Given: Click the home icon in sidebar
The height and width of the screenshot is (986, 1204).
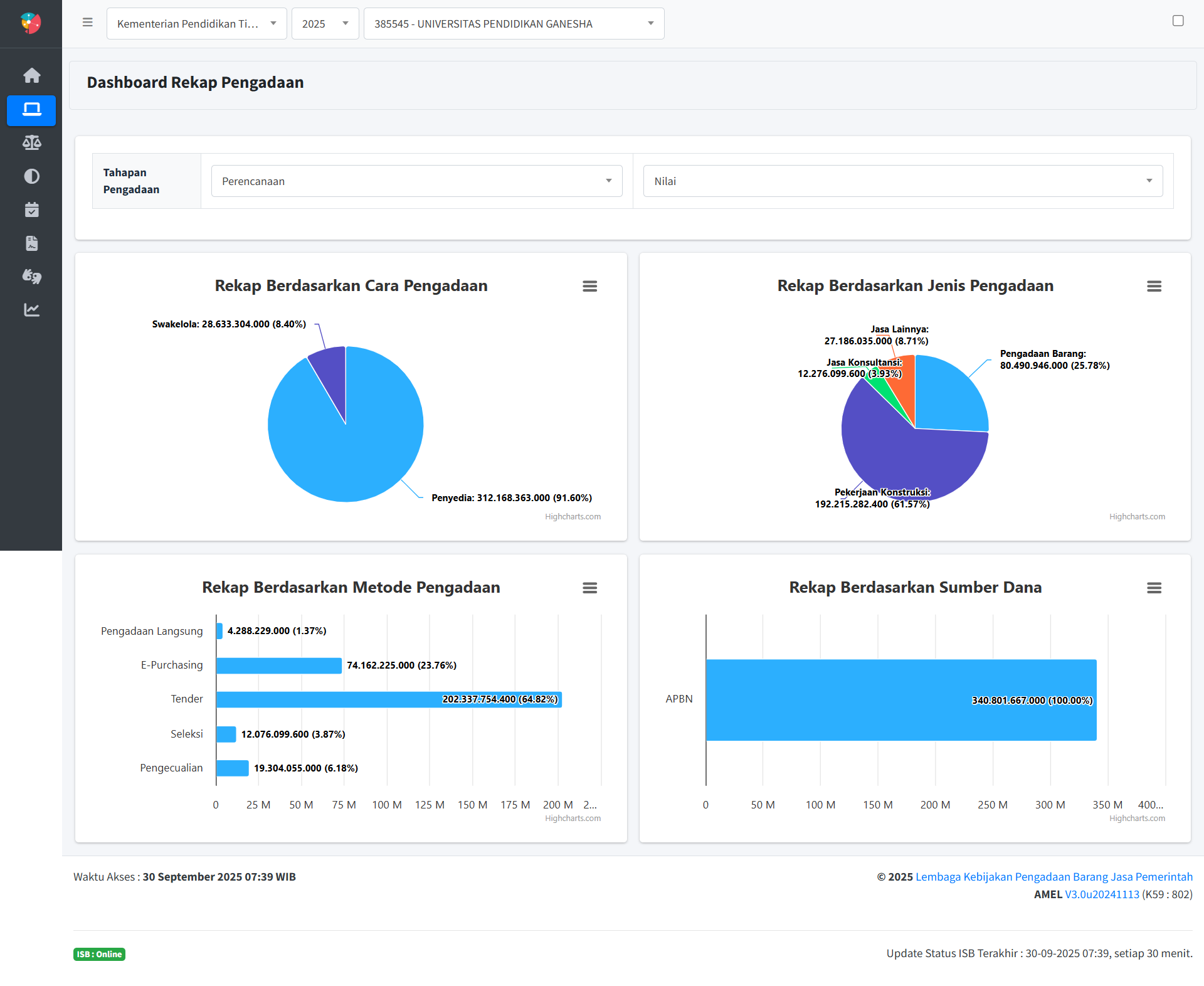Looking at the screenshot, I should (x=31, y=76).
